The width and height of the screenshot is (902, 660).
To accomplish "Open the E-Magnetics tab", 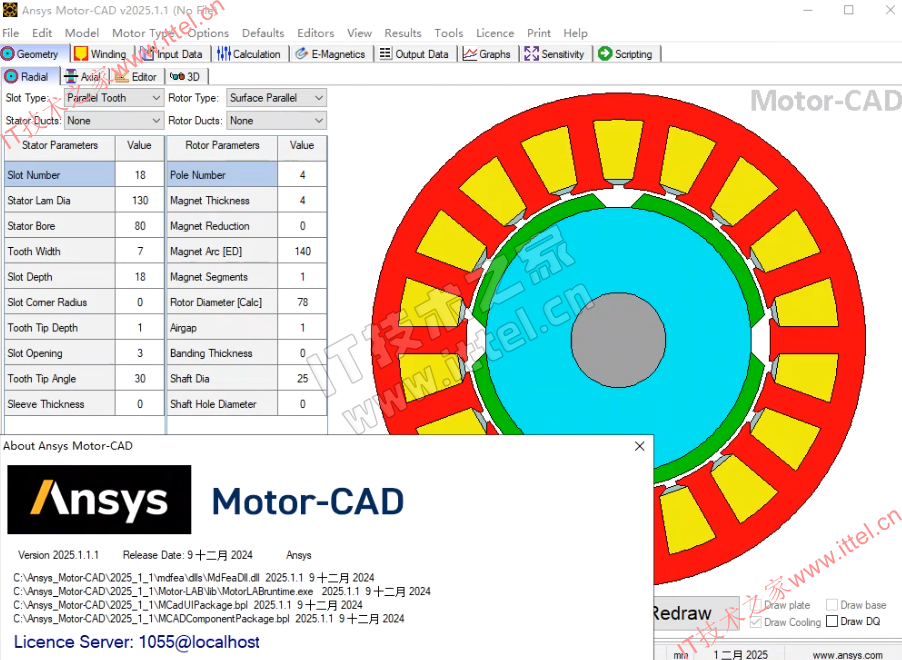I will click(x=331, y=54).
